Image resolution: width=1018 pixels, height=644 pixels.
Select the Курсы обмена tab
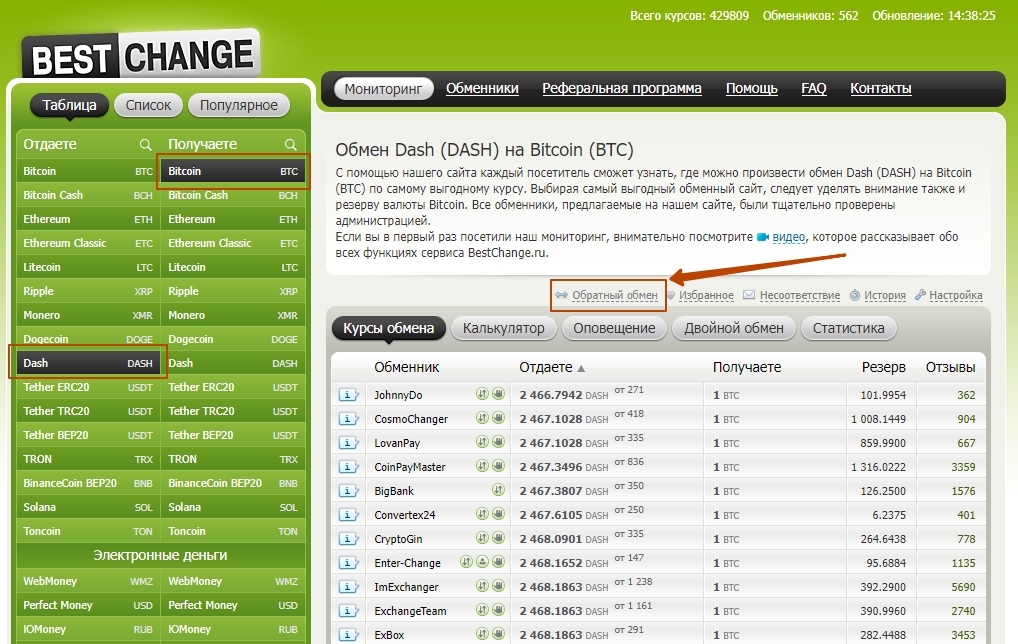(388, 328)
